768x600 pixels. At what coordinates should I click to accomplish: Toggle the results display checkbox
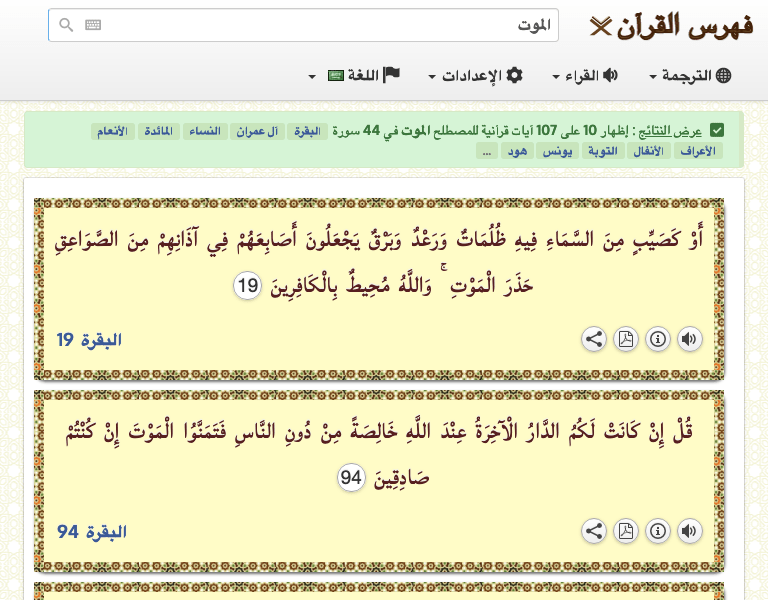[x=717, y=131]
